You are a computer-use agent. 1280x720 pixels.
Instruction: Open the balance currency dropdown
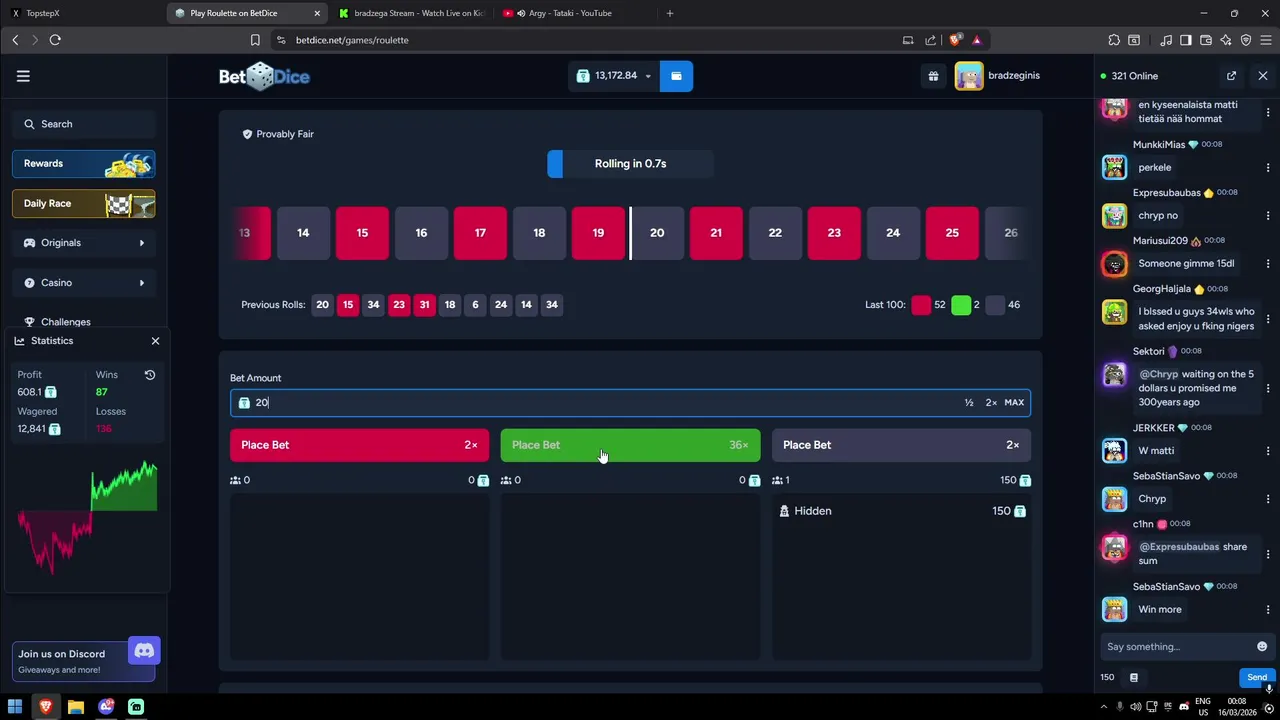coord(614,76)
